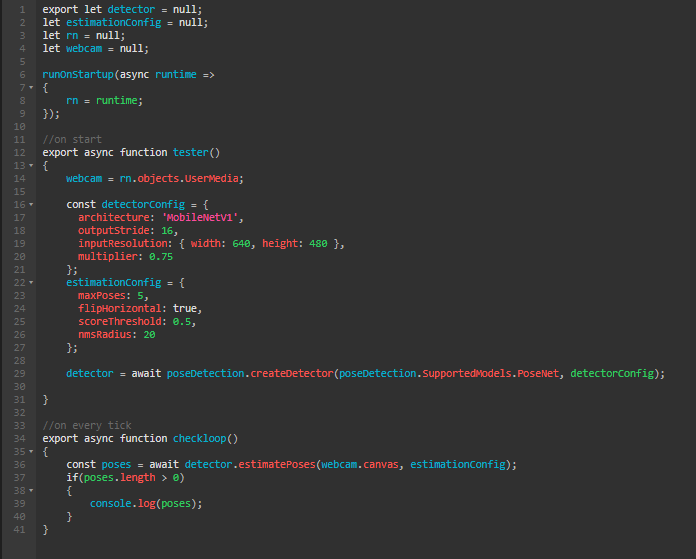The height and width of the screenshot is (559, 696).
Task: Collapse the if-block fold at line 38
Action: click(31, 491)
